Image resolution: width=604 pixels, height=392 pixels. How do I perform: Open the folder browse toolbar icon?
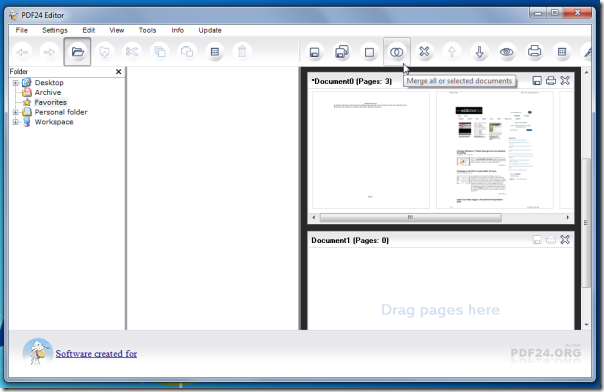(77, 52)
